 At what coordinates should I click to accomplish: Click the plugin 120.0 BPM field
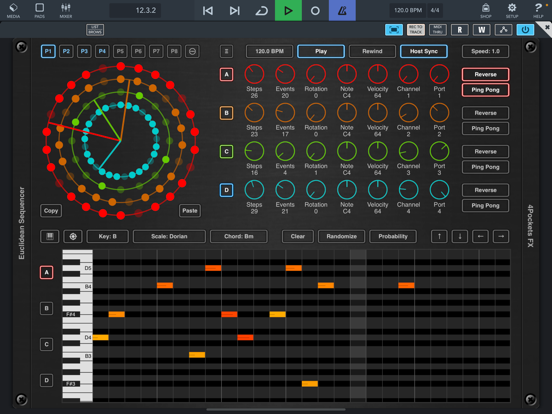click(x=269, y=51)
